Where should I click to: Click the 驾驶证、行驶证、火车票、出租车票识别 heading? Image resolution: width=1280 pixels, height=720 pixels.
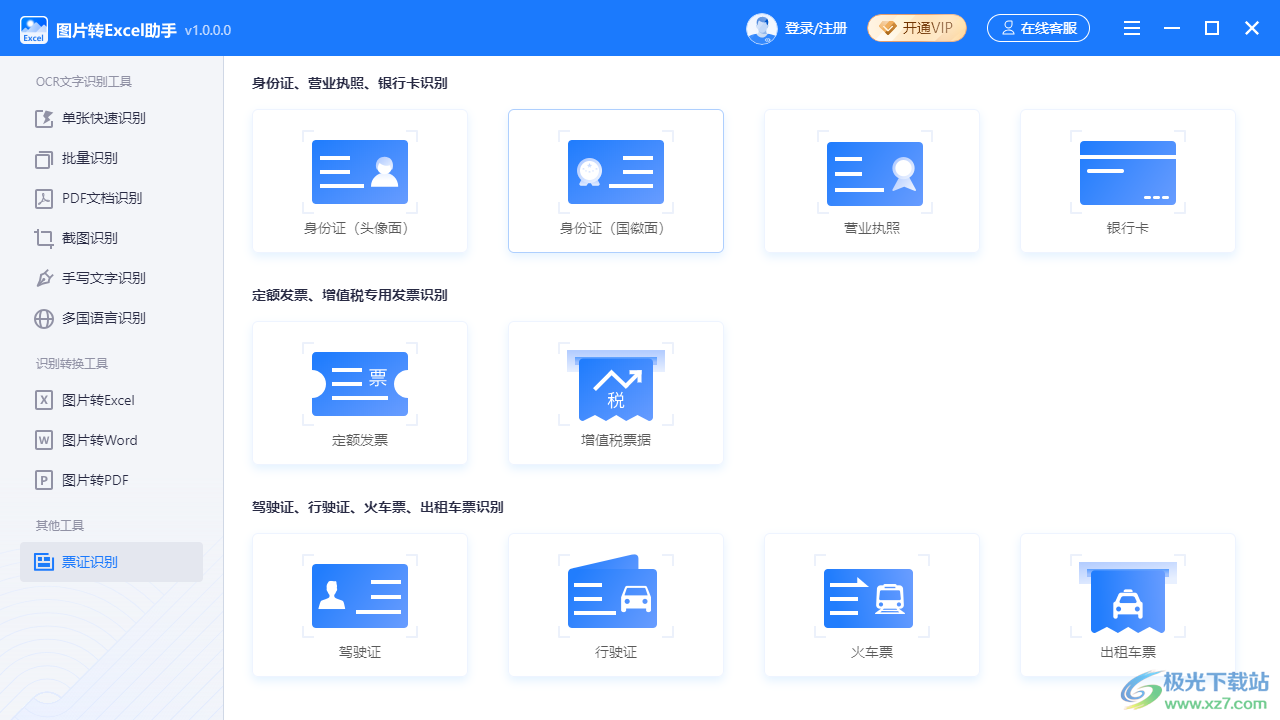pyautogui.click(x=378, y=507)
